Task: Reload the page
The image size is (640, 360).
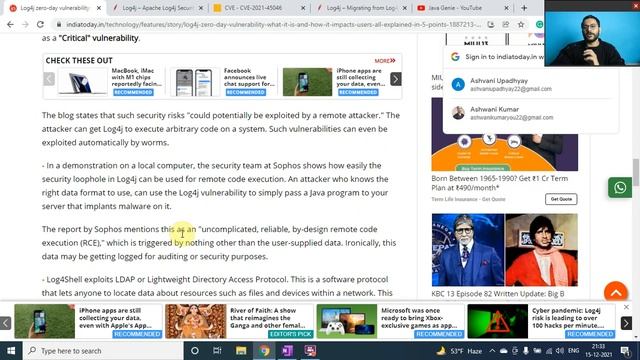Action: click(40, 24)
